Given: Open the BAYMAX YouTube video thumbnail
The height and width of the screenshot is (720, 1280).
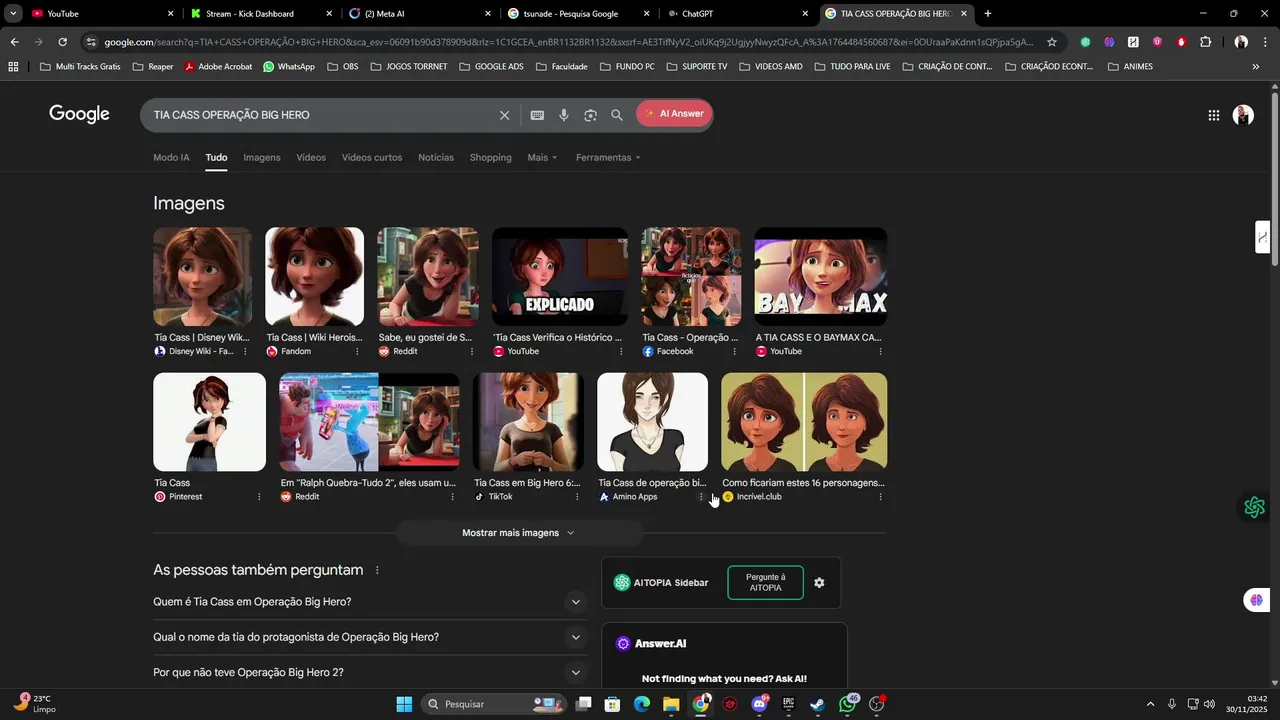Looking at the screenshot, I should tap(821, 277).
